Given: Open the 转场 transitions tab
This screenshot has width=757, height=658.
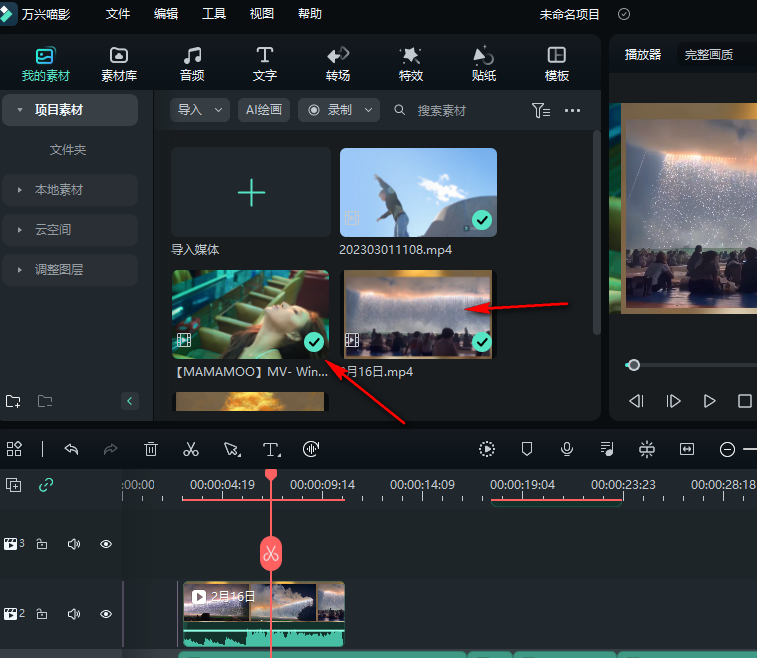Looking at the screenshot, I should pyautogui.click(x=337, y=64).
